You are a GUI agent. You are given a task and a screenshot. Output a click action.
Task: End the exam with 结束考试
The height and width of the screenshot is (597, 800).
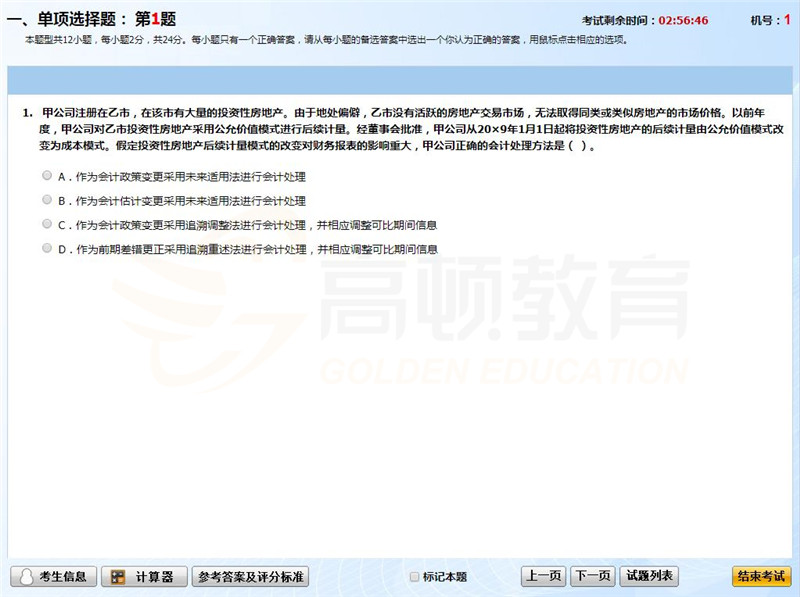(761, 577)
